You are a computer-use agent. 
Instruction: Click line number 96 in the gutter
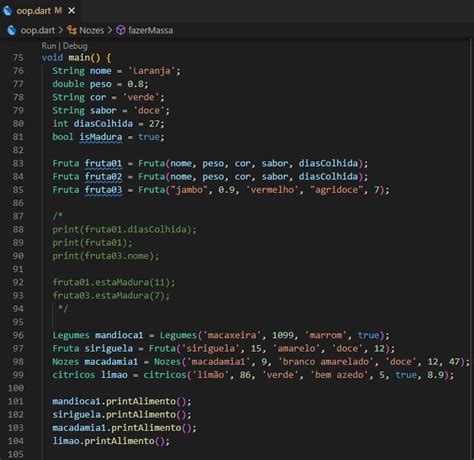[x=18, y=335]
